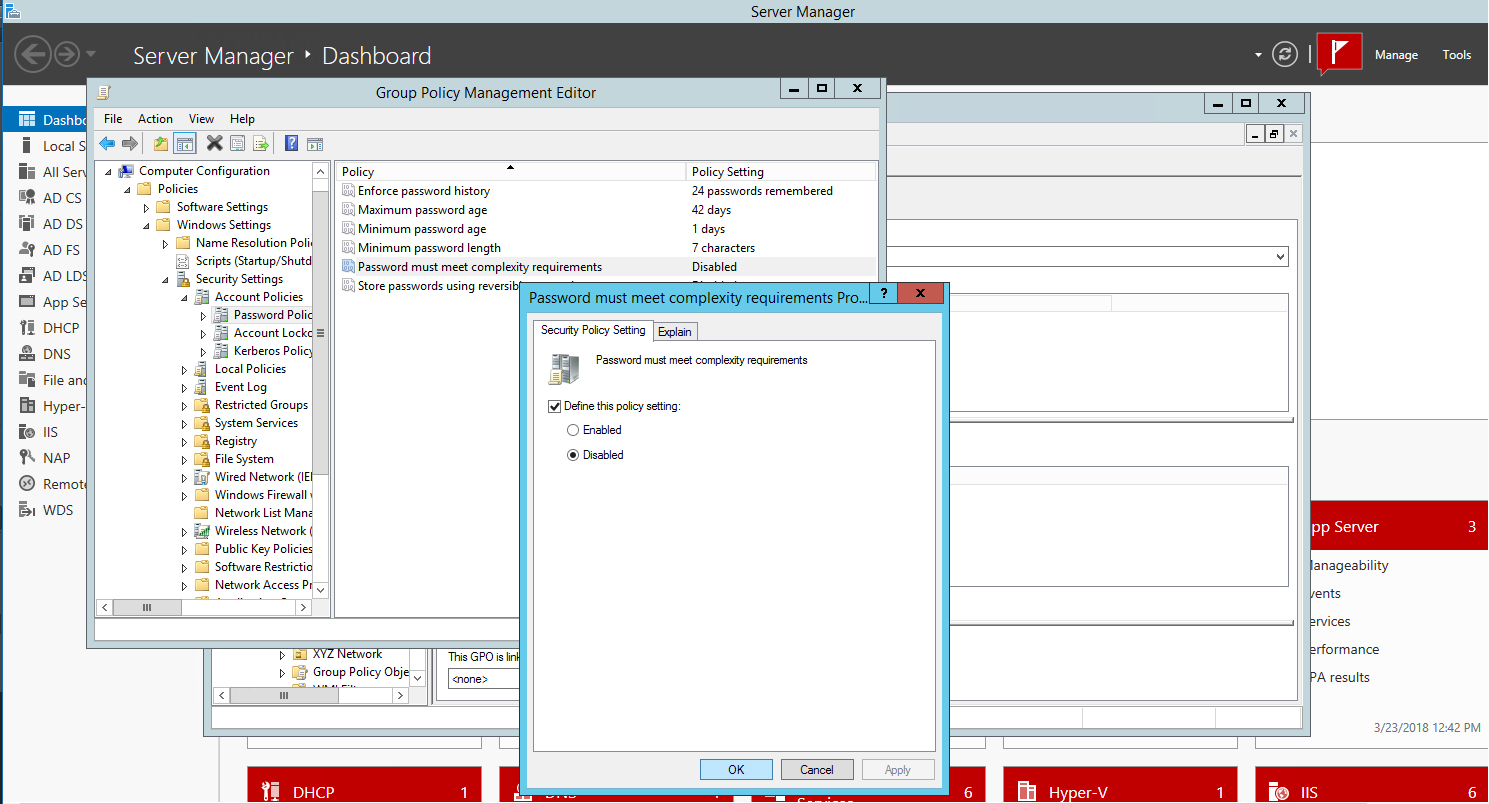
Task: Click the notifications flag in Server Manager
Action: click(1341, 53)
